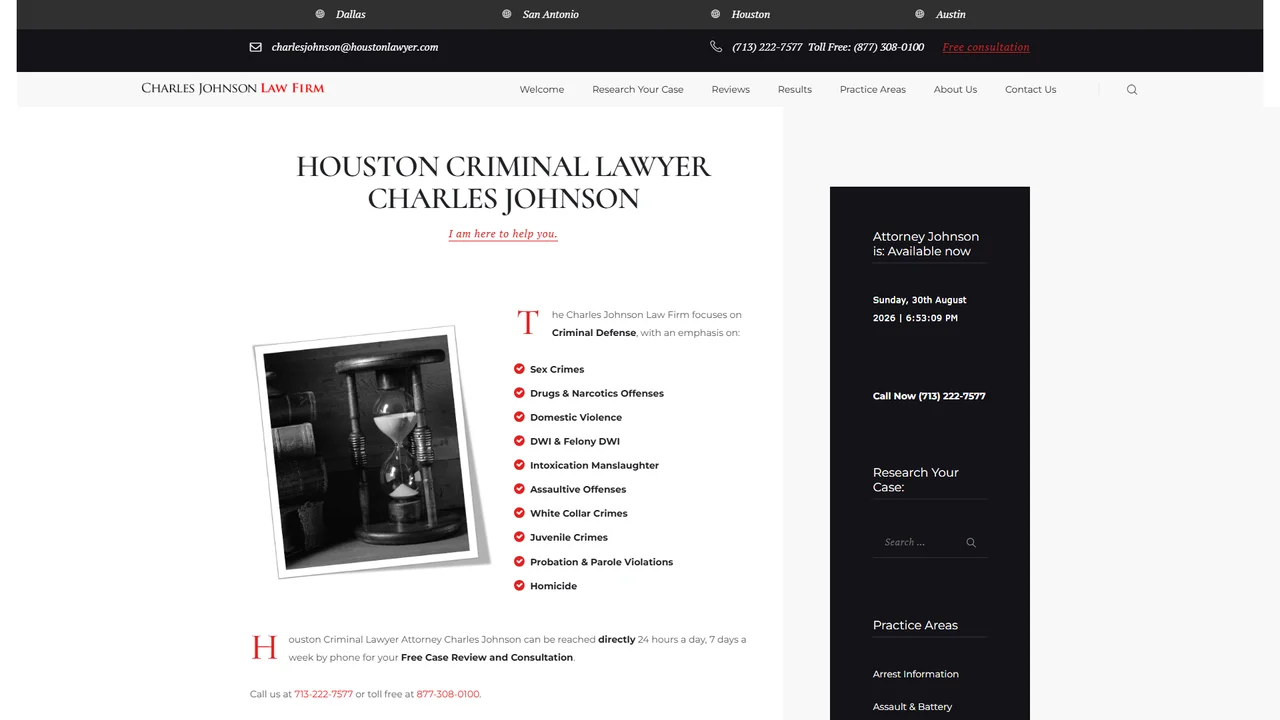
Task: Click the red check icon beside Homicide
Action: click(x=519, y=586)
